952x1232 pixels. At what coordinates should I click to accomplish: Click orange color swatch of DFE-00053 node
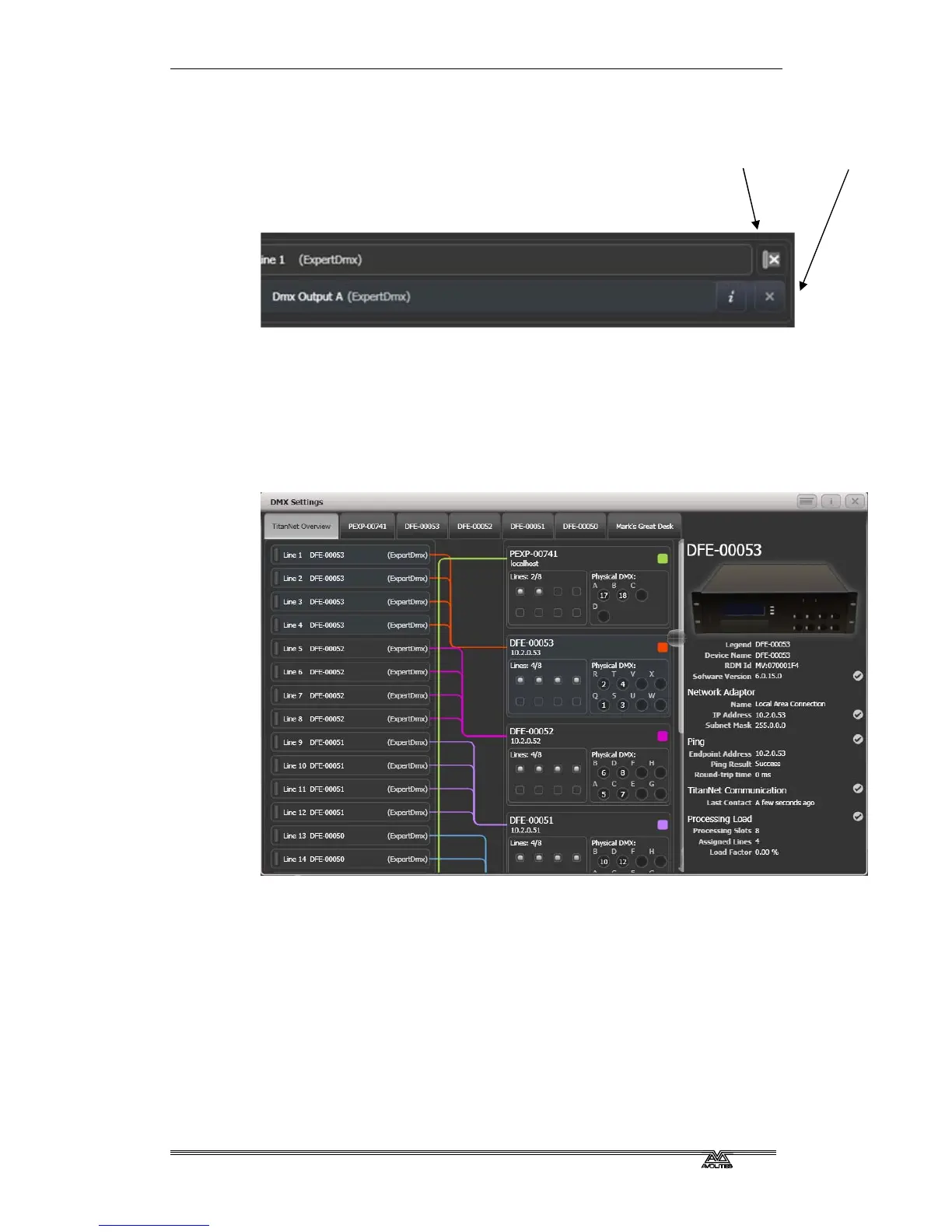pyautogui.click(x=663, y=647)
